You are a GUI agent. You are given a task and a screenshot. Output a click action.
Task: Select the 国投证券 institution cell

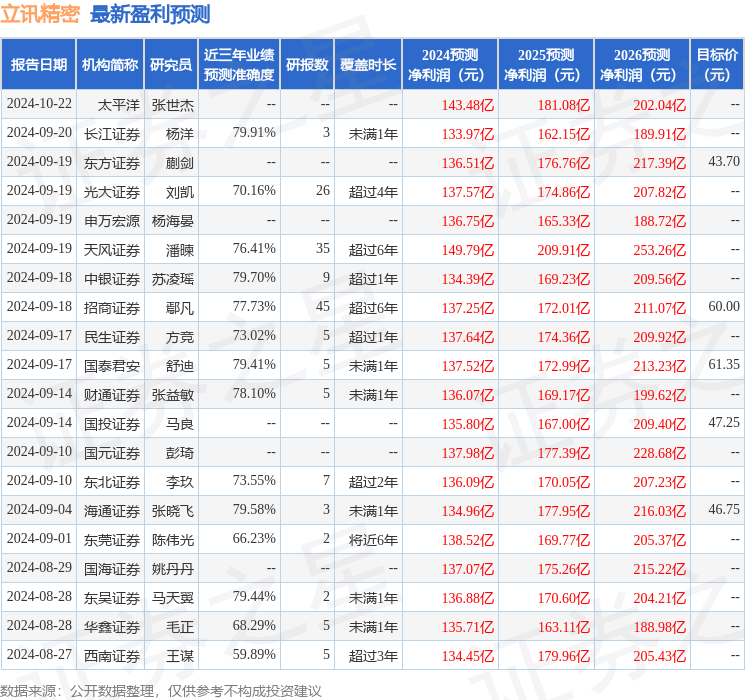pyautogui.click(x=112, y=424)
